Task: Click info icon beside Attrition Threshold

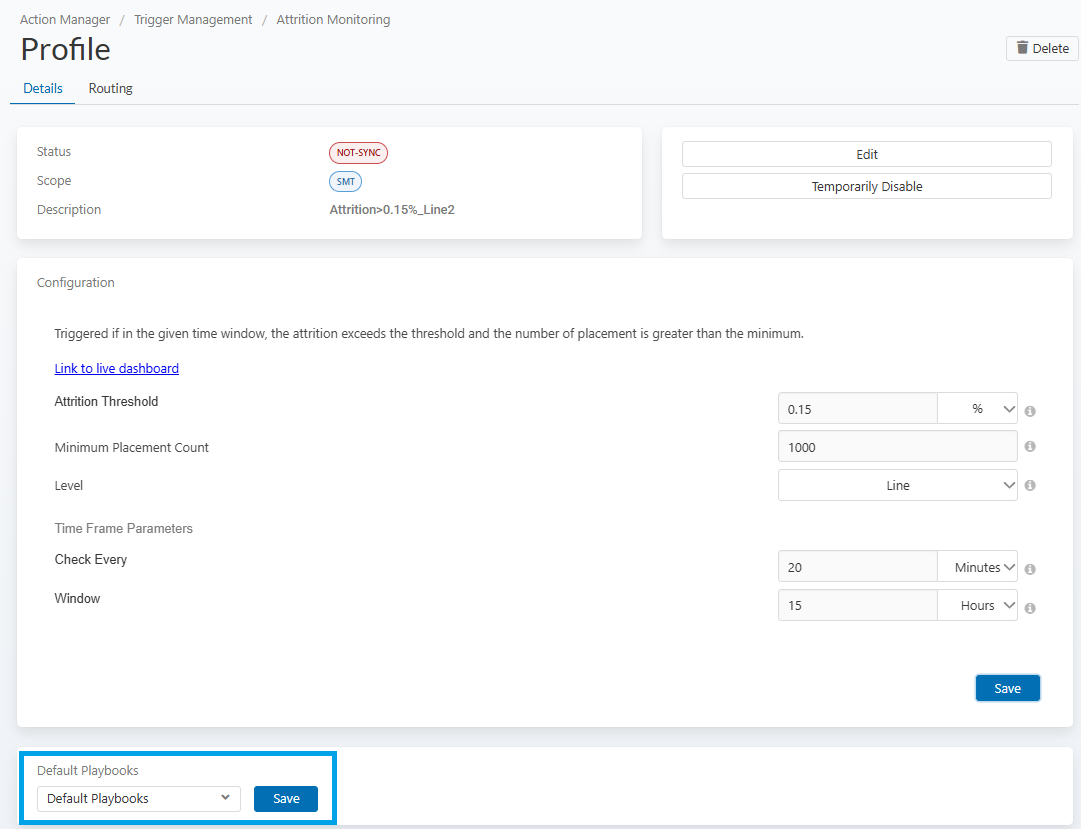Action: (x=1030, y=411)
